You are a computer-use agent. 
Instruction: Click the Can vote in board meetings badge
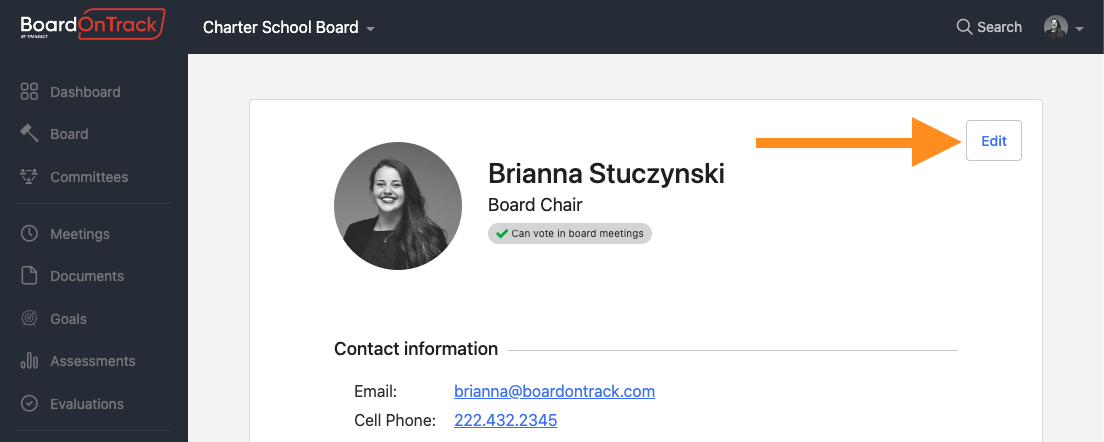pos(570,234)
